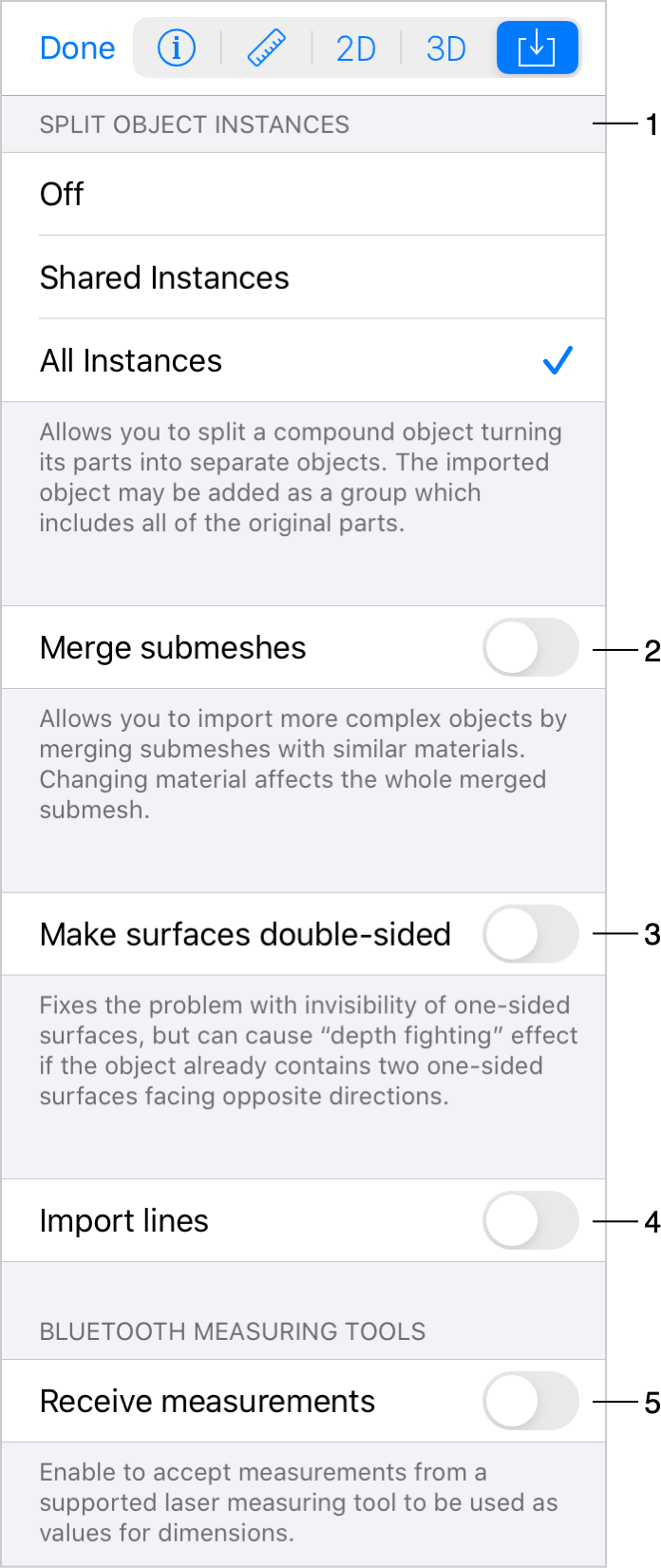Open the object info panel

pyautogui.click(x=177, y=48)
